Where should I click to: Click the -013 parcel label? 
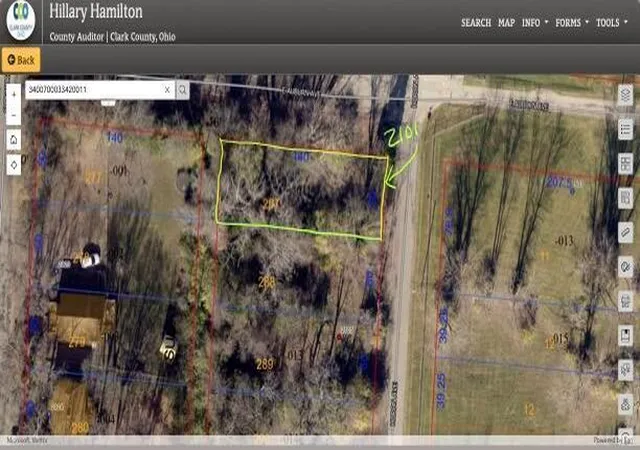(564, 241)
